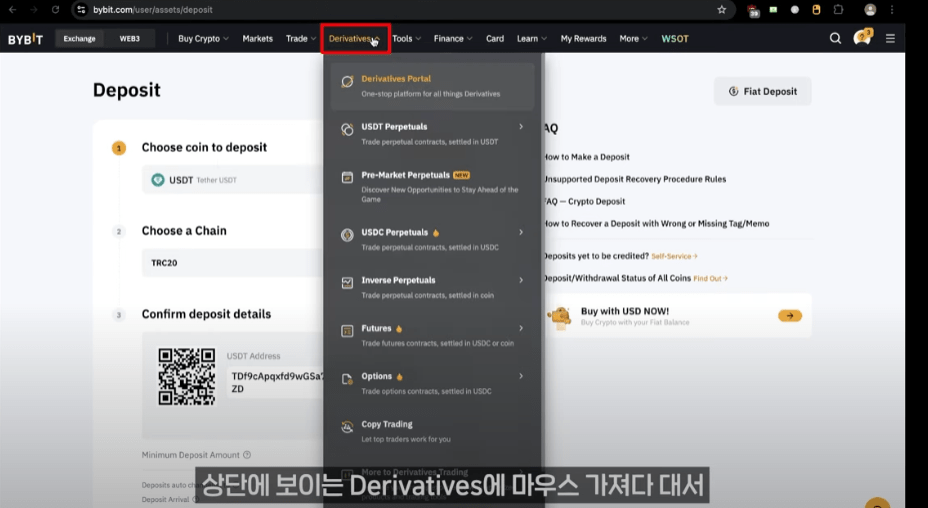Open the Learn dropdown
The image size is (928, 508).
click(x=531, y=38)
